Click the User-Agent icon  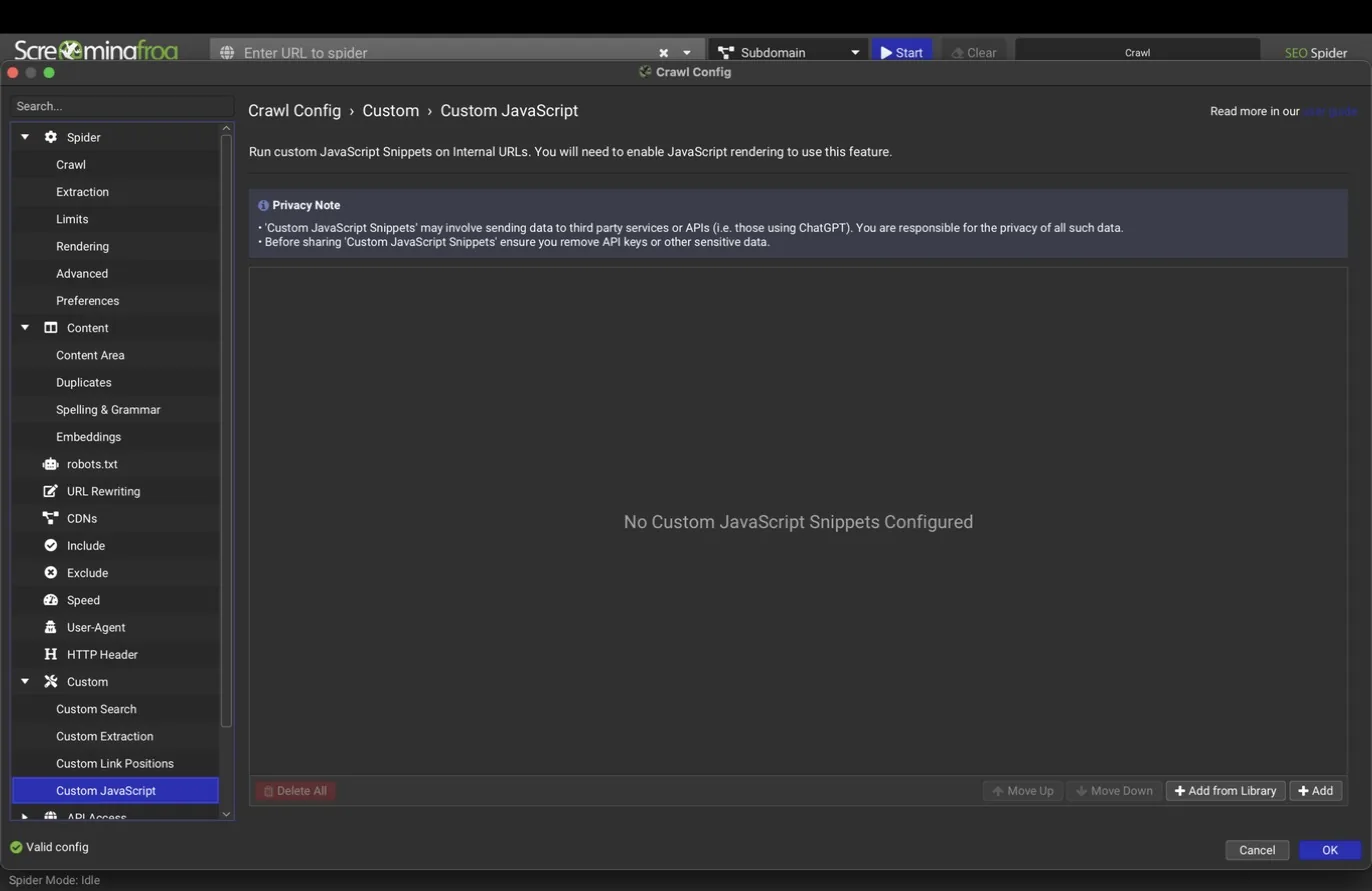tap(50, 627)
